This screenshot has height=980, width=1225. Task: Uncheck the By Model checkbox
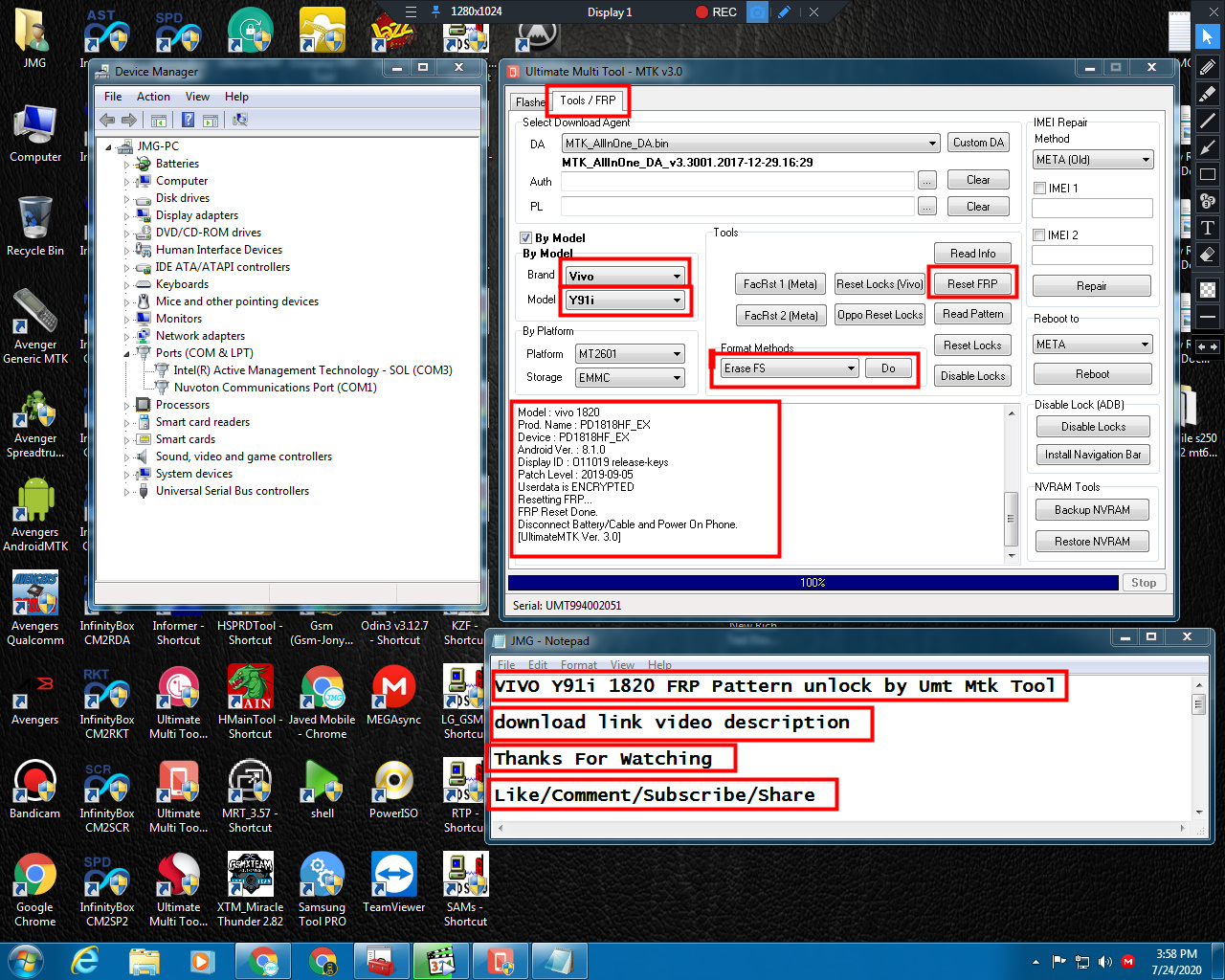click(526, 237)
